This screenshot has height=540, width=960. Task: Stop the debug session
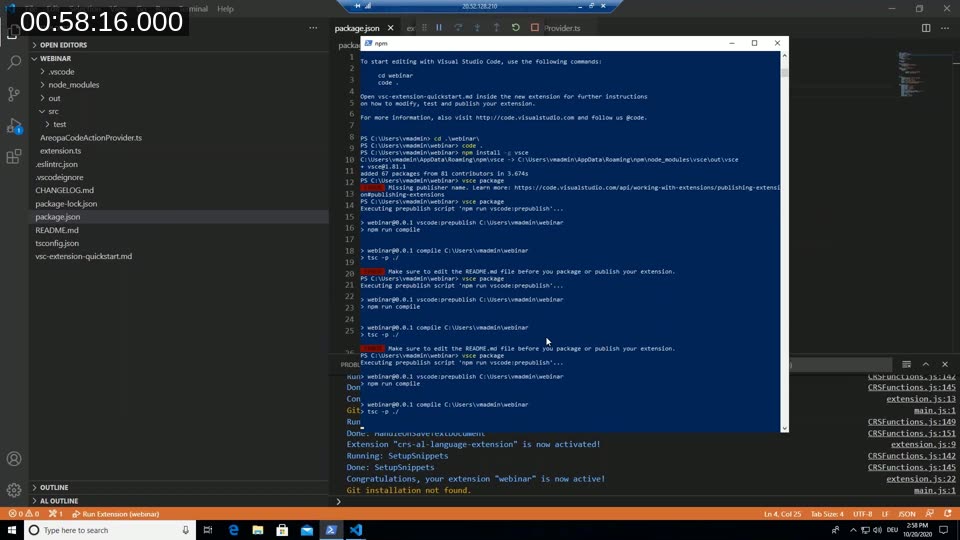tap(534, 28)
